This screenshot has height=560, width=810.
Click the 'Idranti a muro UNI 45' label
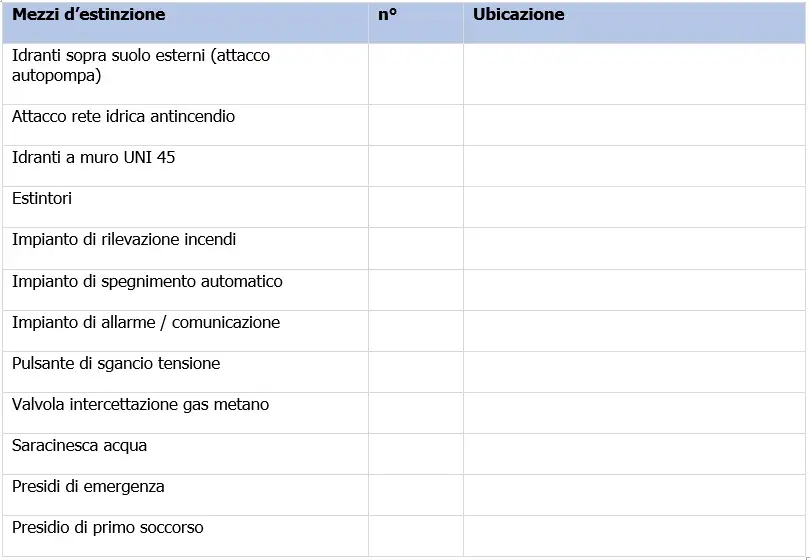[x=94, y=158]
